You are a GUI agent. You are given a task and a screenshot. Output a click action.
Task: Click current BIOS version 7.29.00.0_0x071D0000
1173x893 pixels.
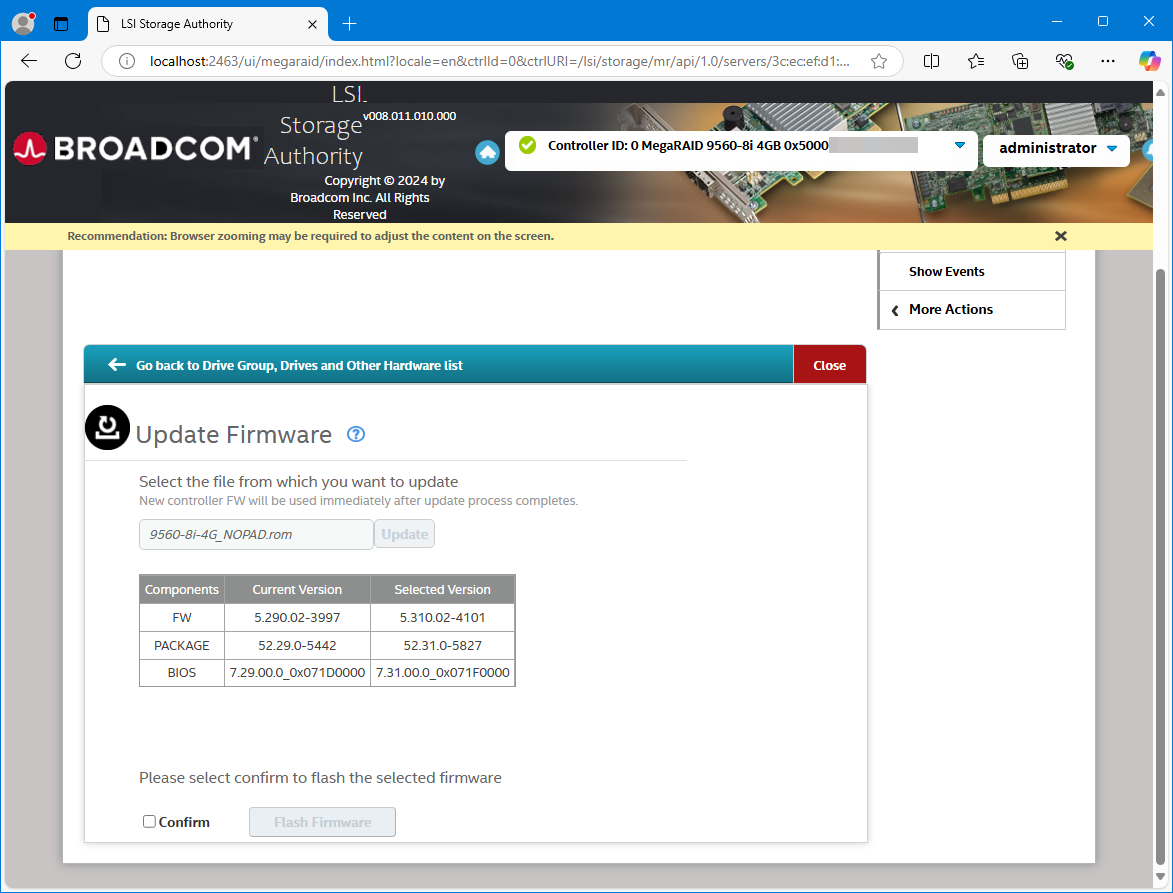[297, 672]
